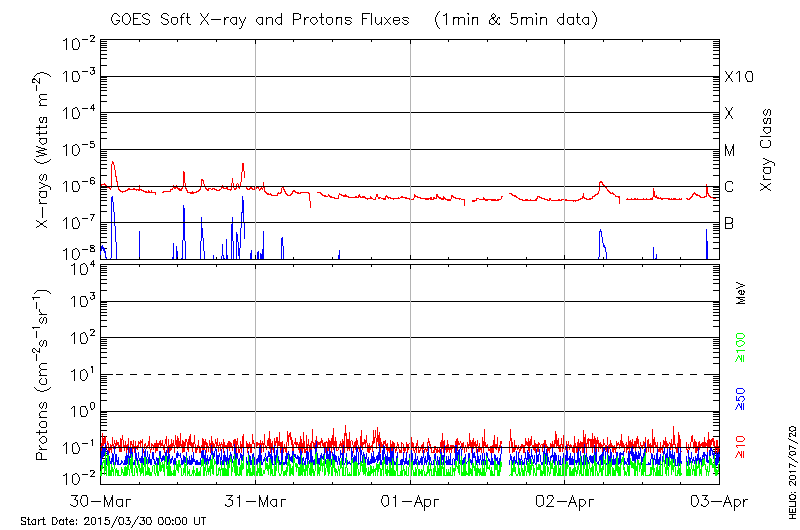Select the green ≥100 MeV legend label
Viewport: 800px width, 530px height.
tap(742, 345)
